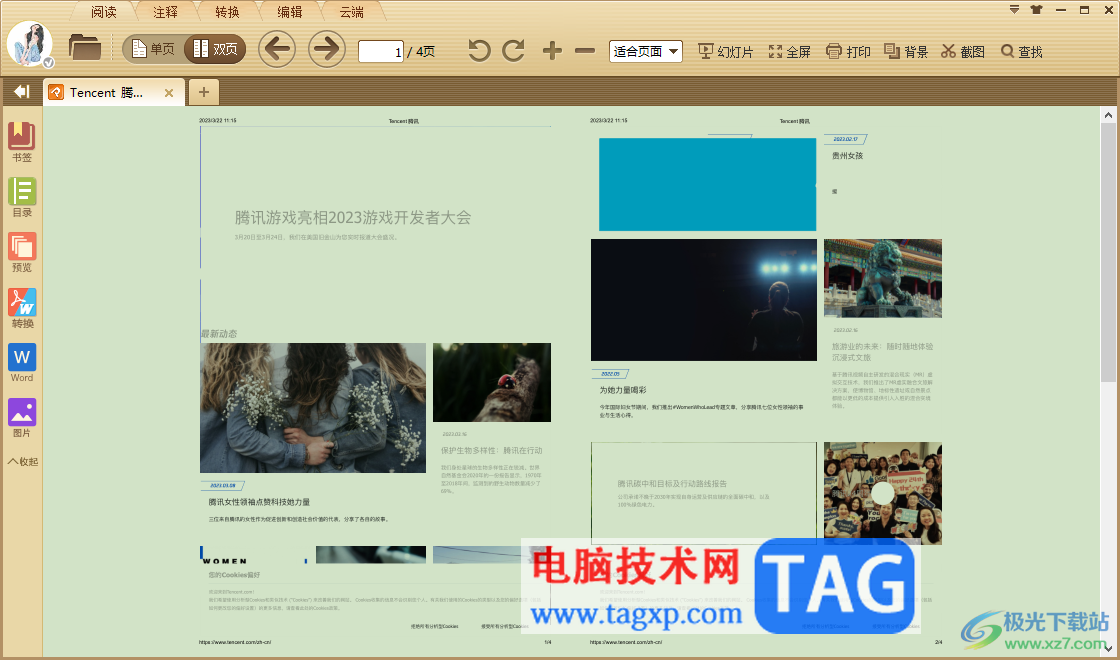
Task: Go to the 云端 tab
Action: pos(351,12)
